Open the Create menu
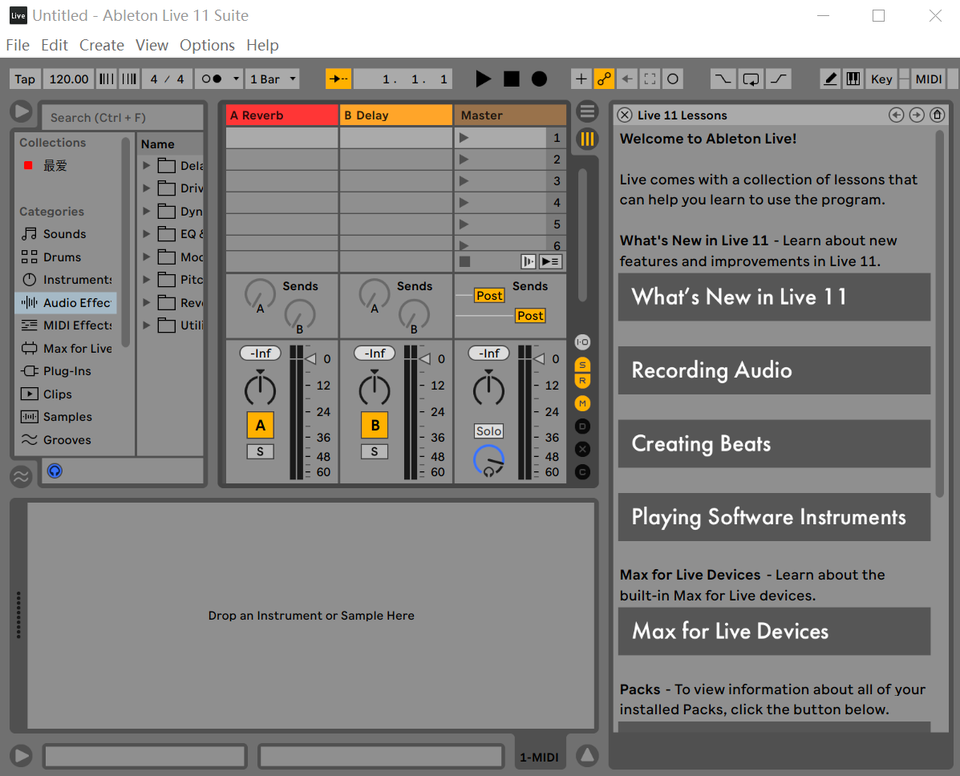This screenshot has width=960, height=776. (x=102, y=45)
